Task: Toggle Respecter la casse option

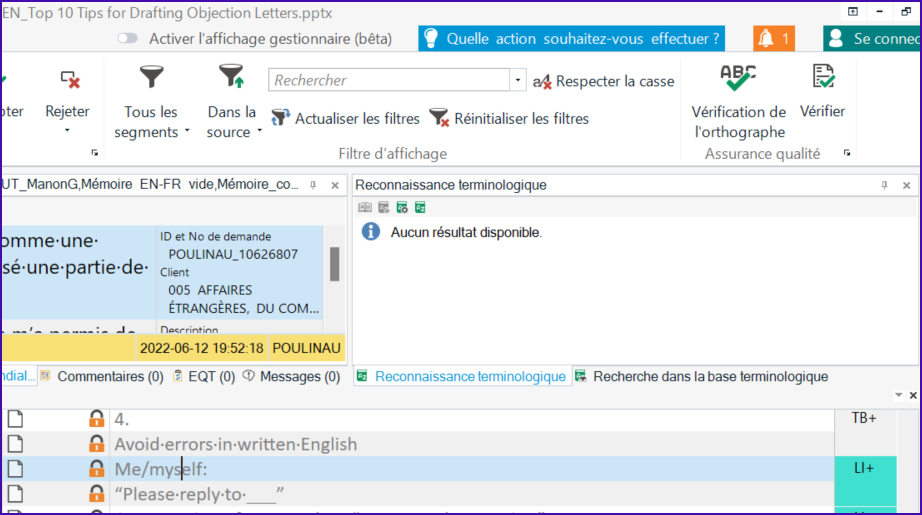Action: tap(603, 81)
